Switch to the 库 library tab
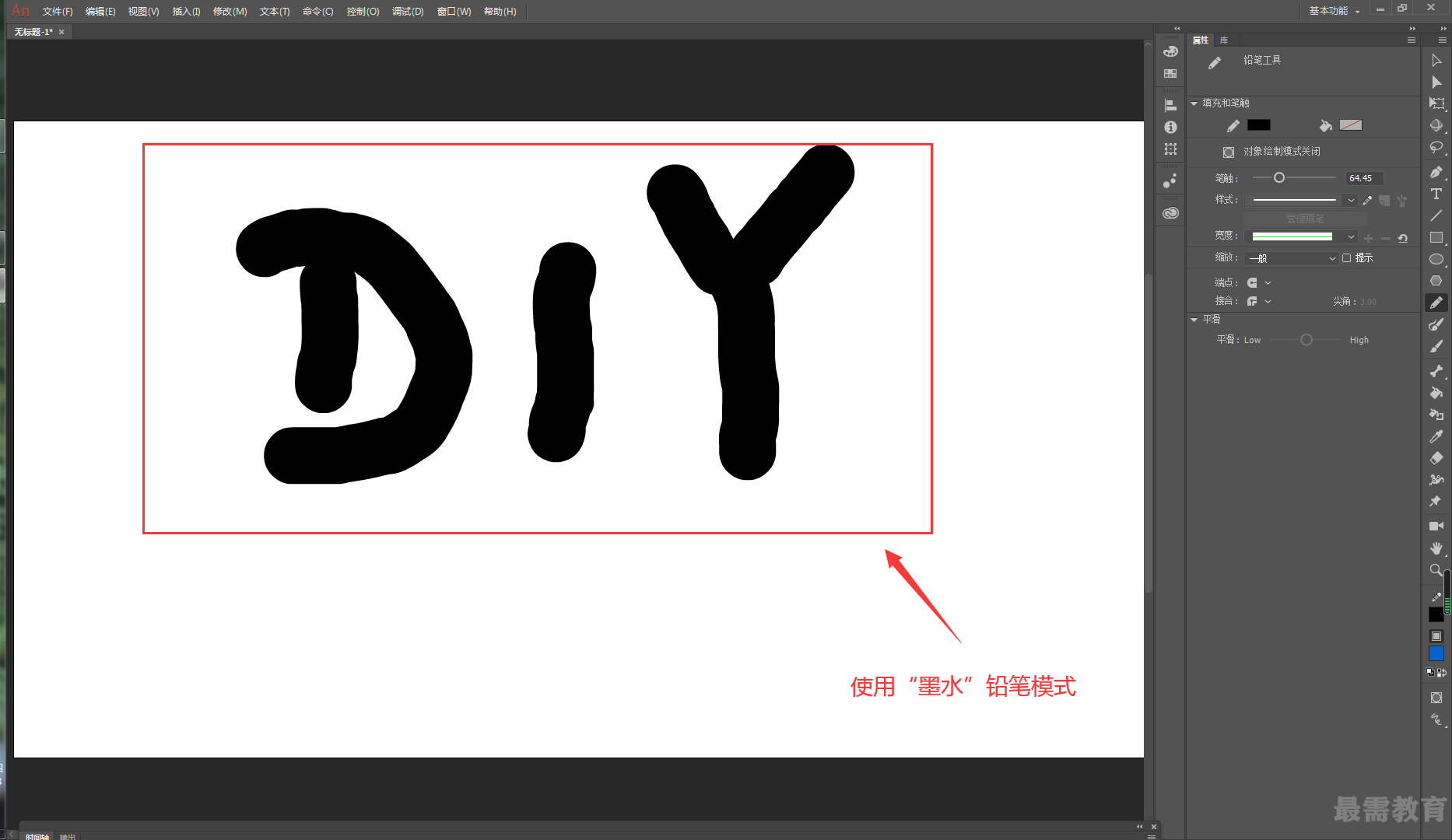The height and width of the screenshot is (840, 1452). point(1224,40)
